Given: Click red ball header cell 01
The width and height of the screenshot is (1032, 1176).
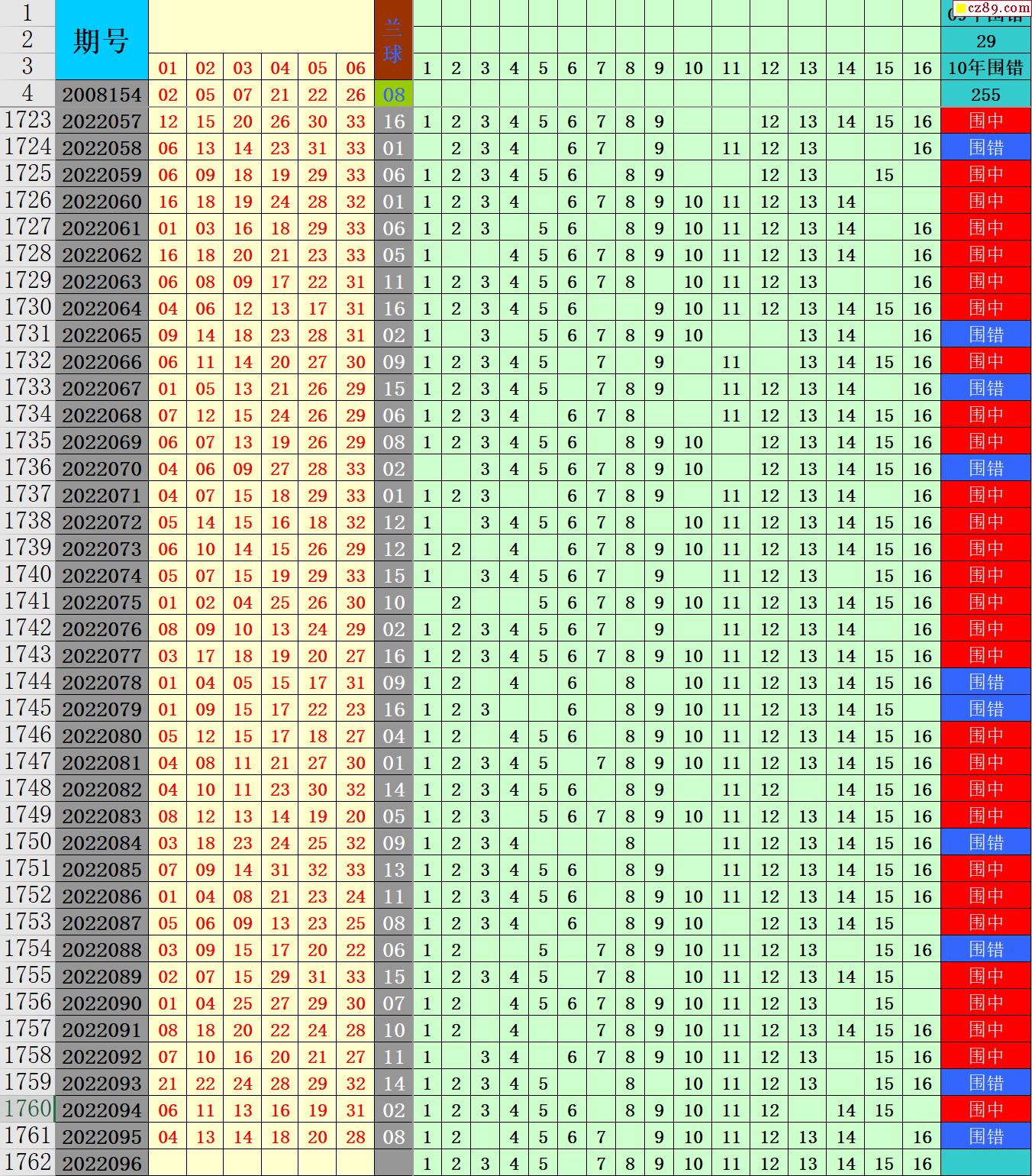Looking at the screenshot, I should pos(167,68).
